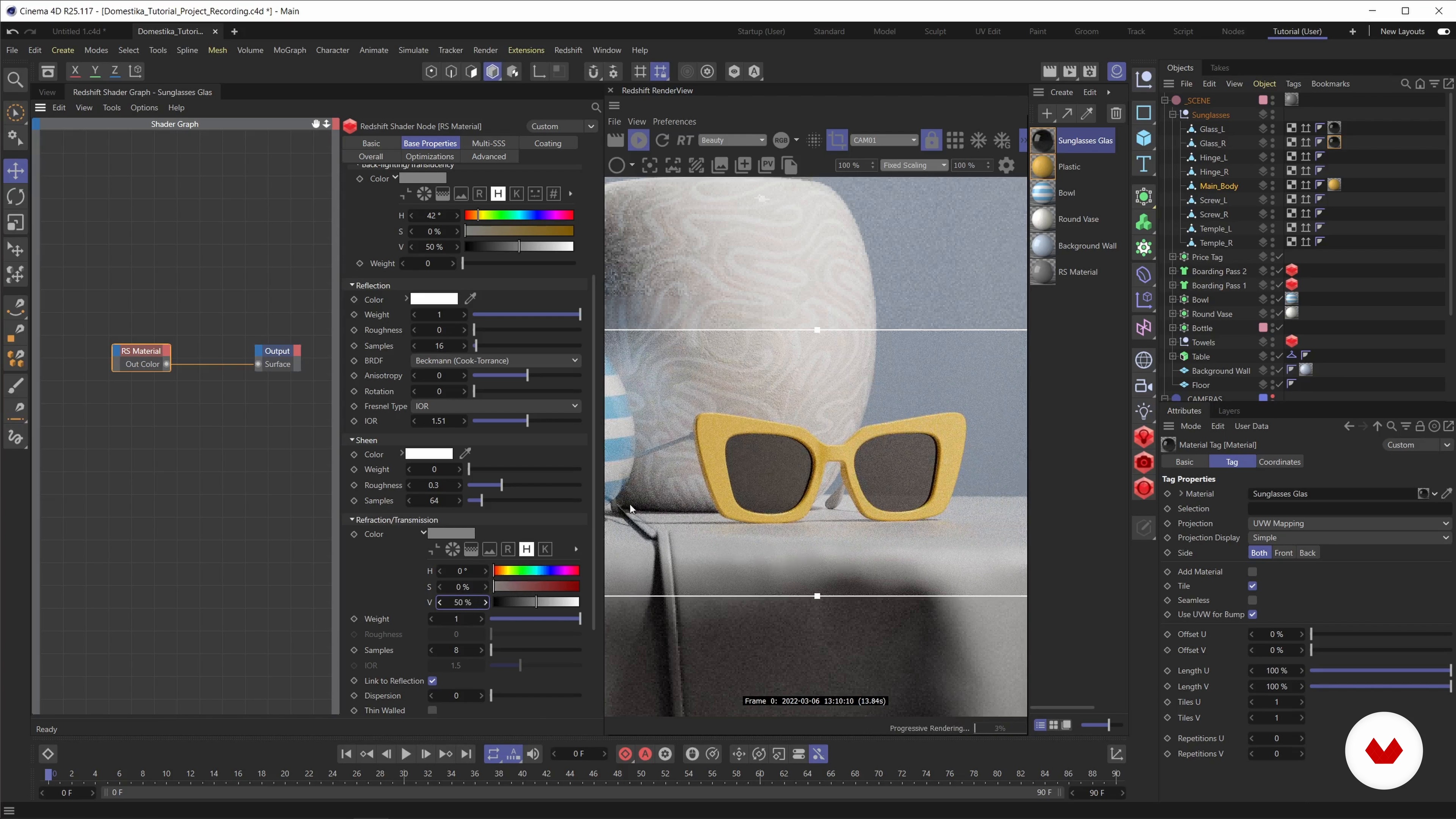Open Coordinates tab in Material Tag

coord(1280,462)
